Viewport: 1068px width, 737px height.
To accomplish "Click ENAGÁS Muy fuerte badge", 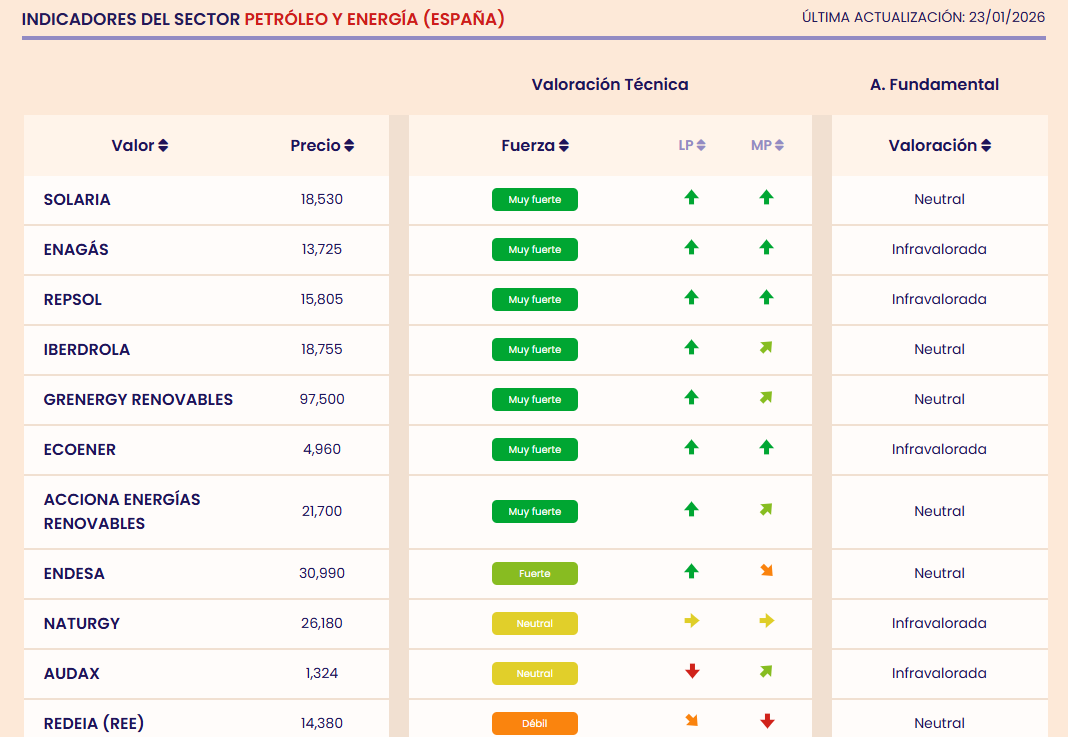I will [x=535, y=249].
